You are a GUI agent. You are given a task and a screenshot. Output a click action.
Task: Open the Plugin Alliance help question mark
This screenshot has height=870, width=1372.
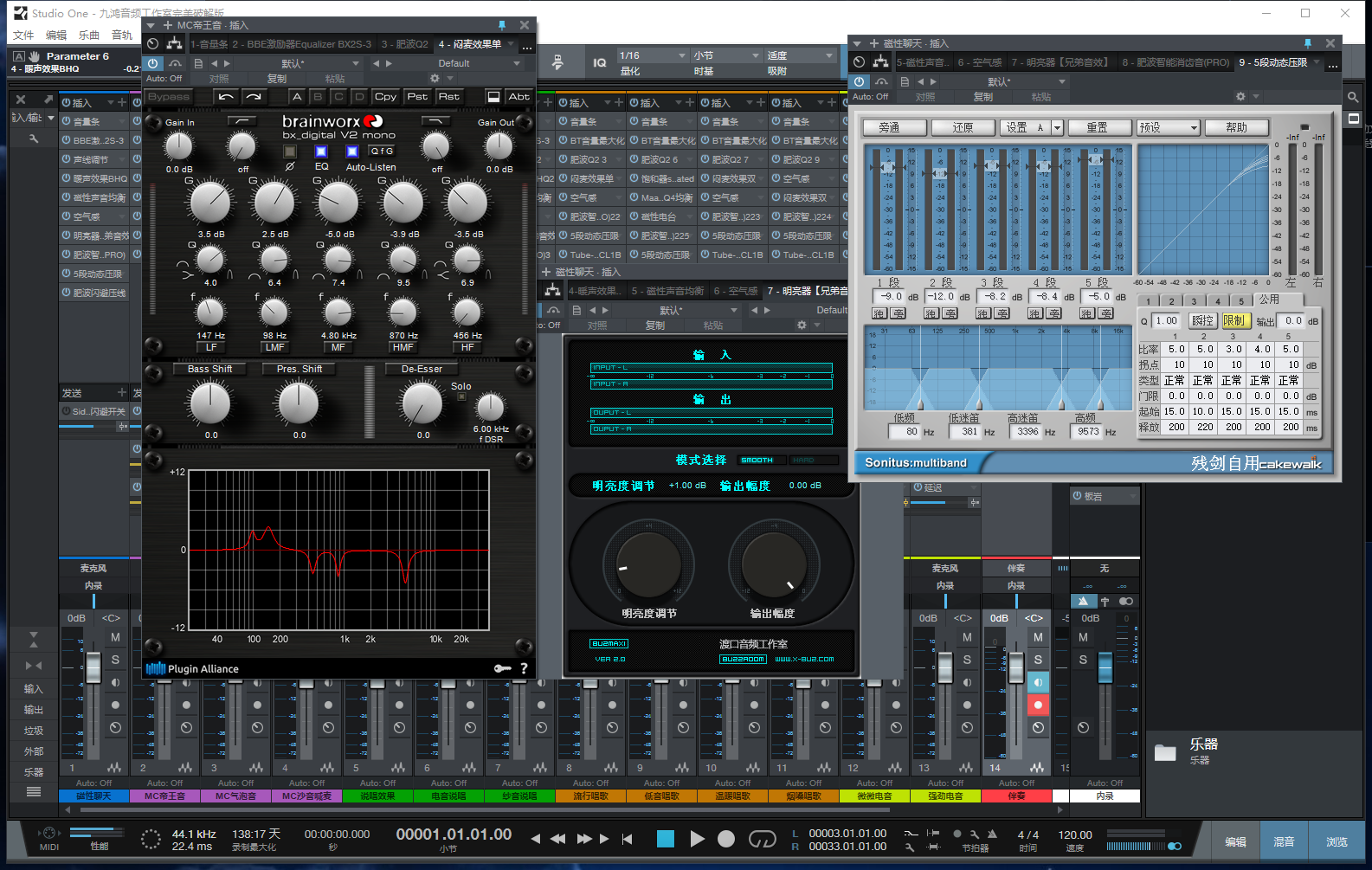(x=524, y=668)
